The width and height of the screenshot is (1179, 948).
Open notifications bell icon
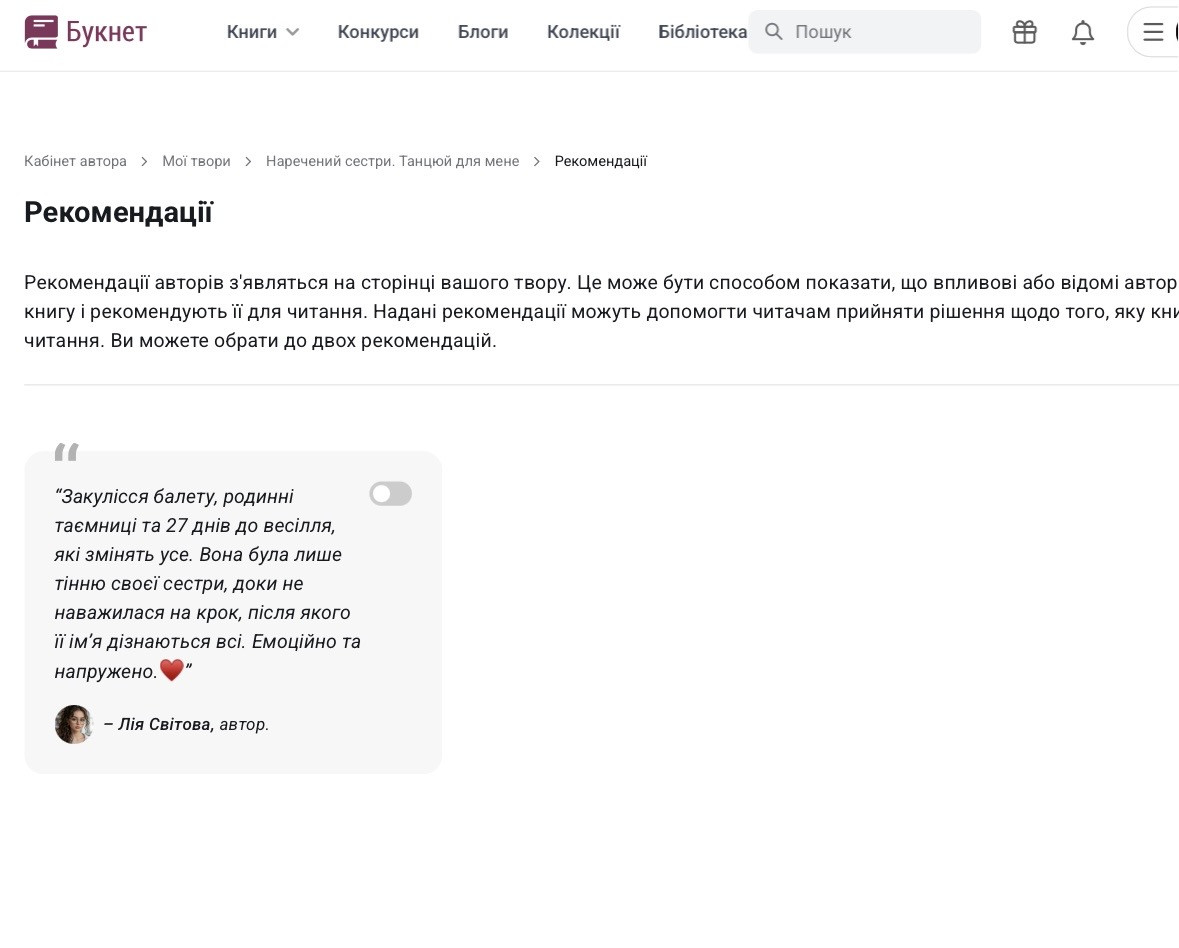coord(1083,32)
